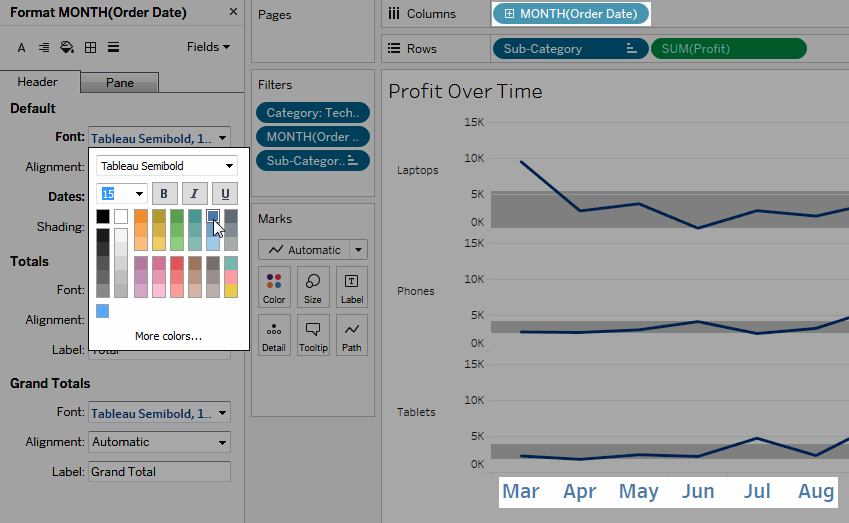The image size is (849, 523).
Task: Toggle Bold formatting
Action: click(x=164, y=194)
